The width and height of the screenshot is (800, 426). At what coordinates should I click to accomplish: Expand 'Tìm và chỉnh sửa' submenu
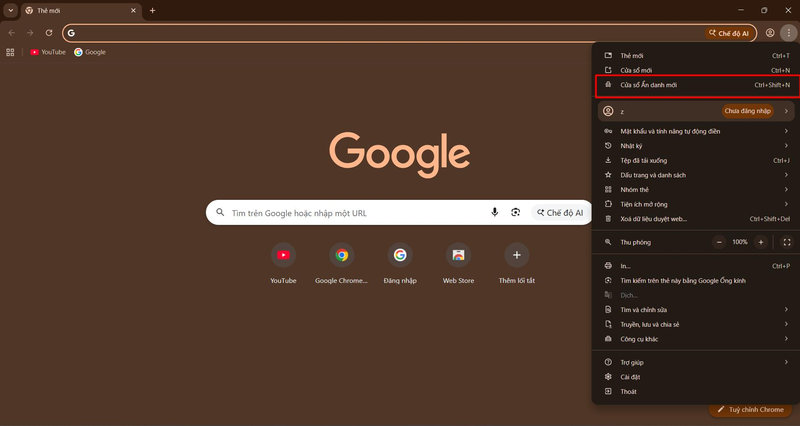coord(696,310)
